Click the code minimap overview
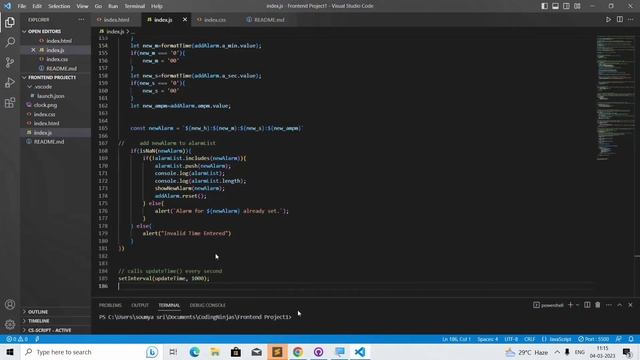The width and height of the screenshot is (640, 360). tap(615, 98)
